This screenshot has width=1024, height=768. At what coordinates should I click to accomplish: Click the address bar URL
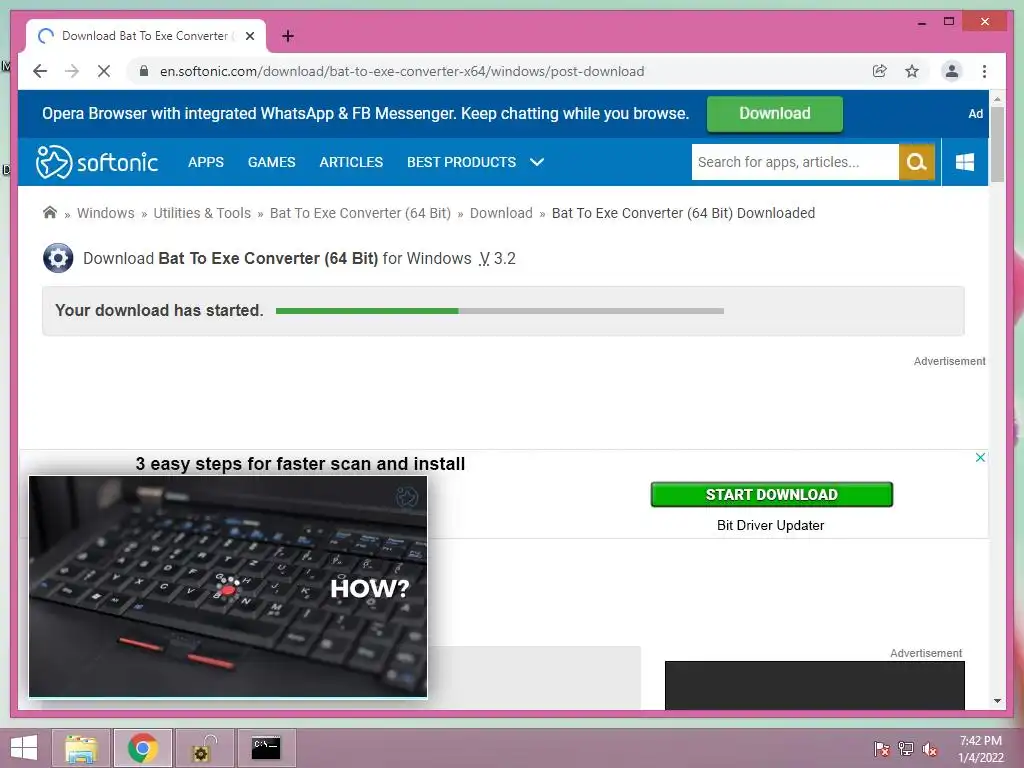402,71
